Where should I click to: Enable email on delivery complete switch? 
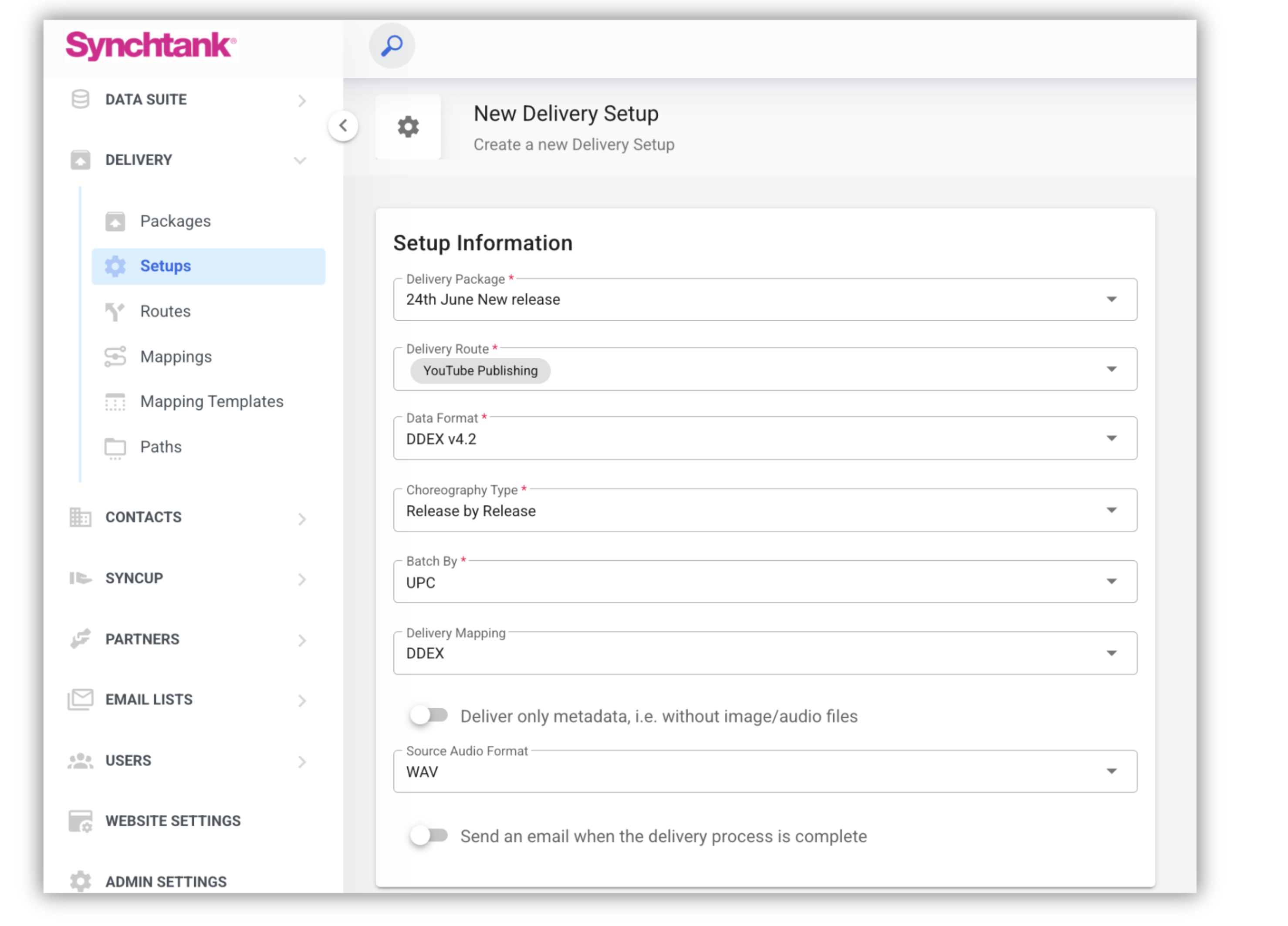(x=429, y=836)
